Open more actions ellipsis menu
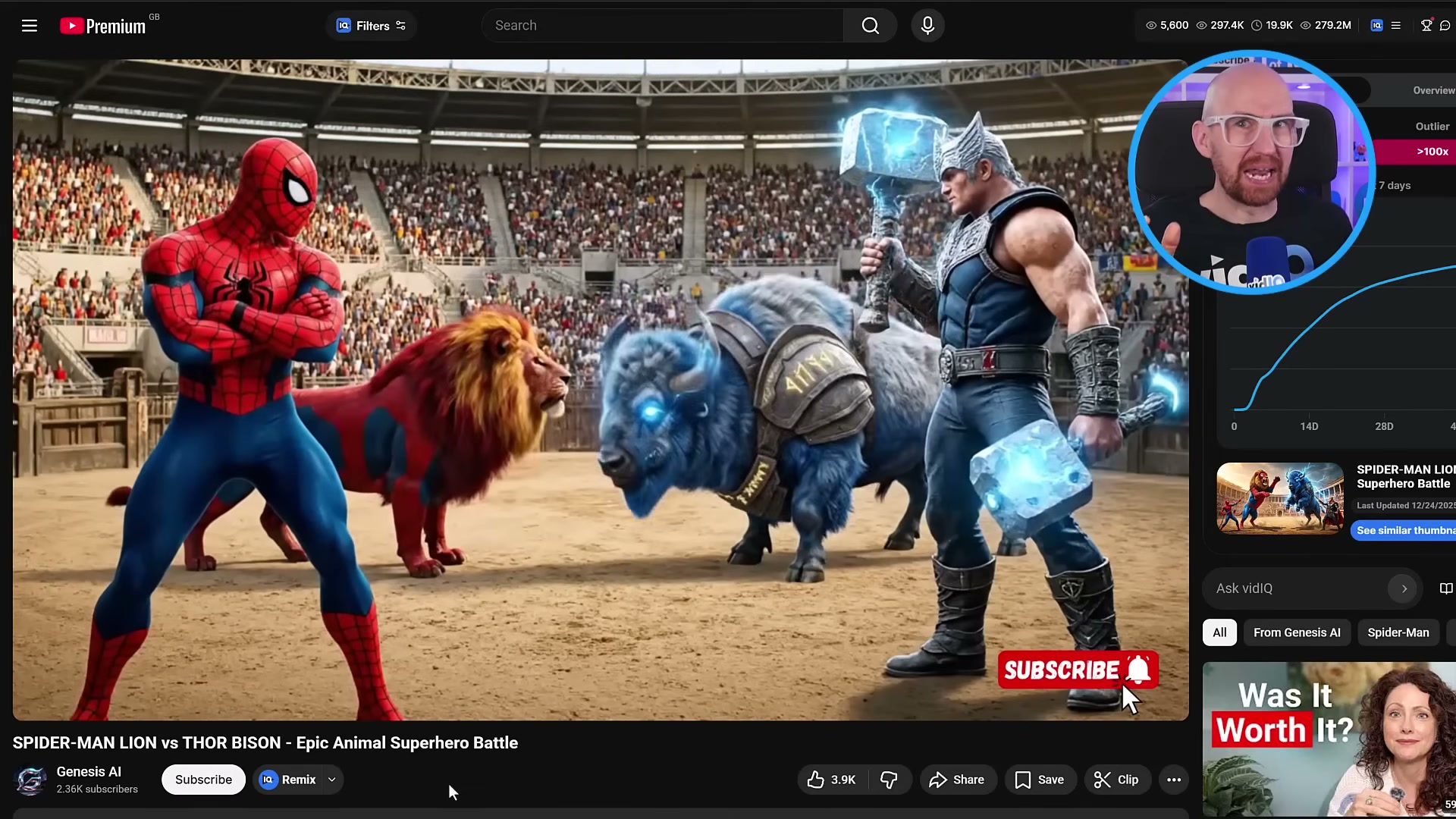Viewport: 1456px width, 819px height. 1174,780
